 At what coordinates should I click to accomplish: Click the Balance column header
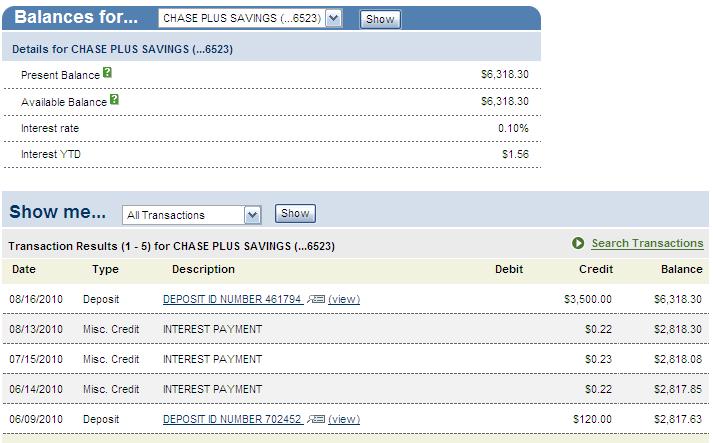pyautogui.click(x=681, y=269)
